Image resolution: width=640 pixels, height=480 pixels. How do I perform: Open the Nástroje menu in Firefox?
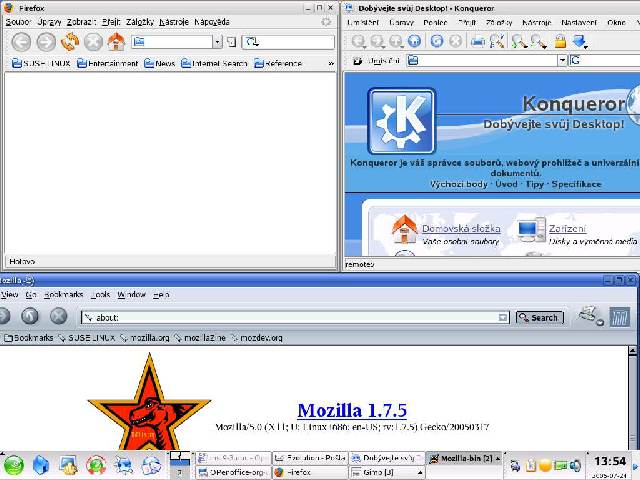pos(174,22)
